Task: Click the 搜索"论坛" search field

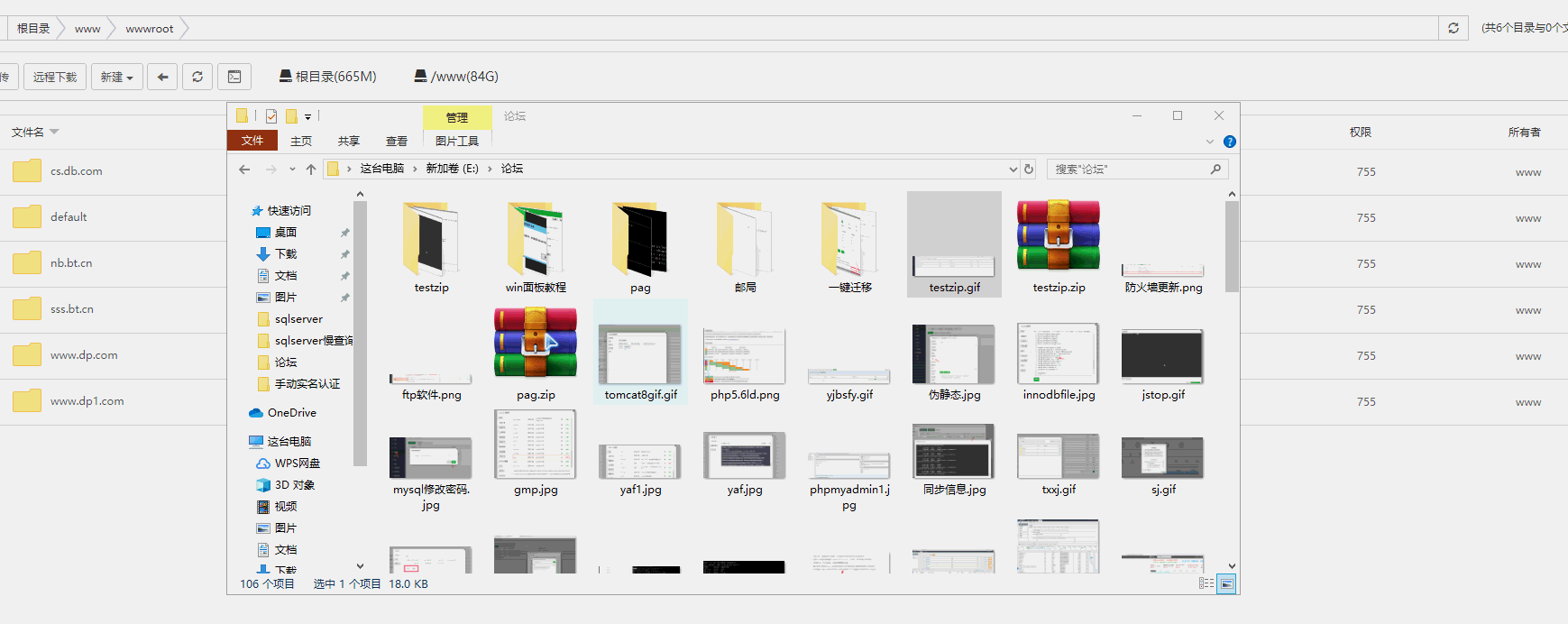Action: [x=1127, y=170]
